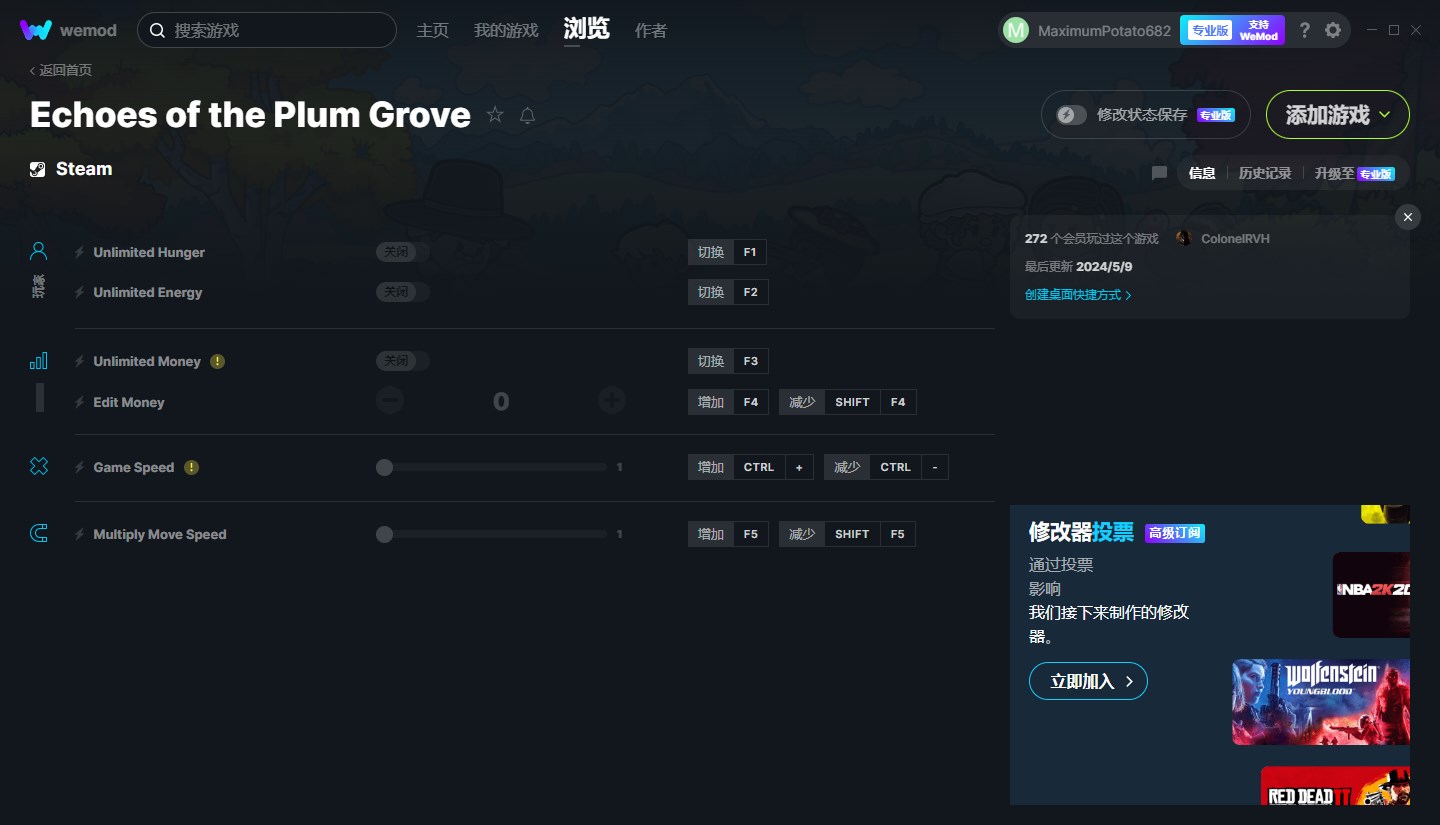Click the Add Game button
This screenshot has height=825, width=1440.
point(1338,115)
